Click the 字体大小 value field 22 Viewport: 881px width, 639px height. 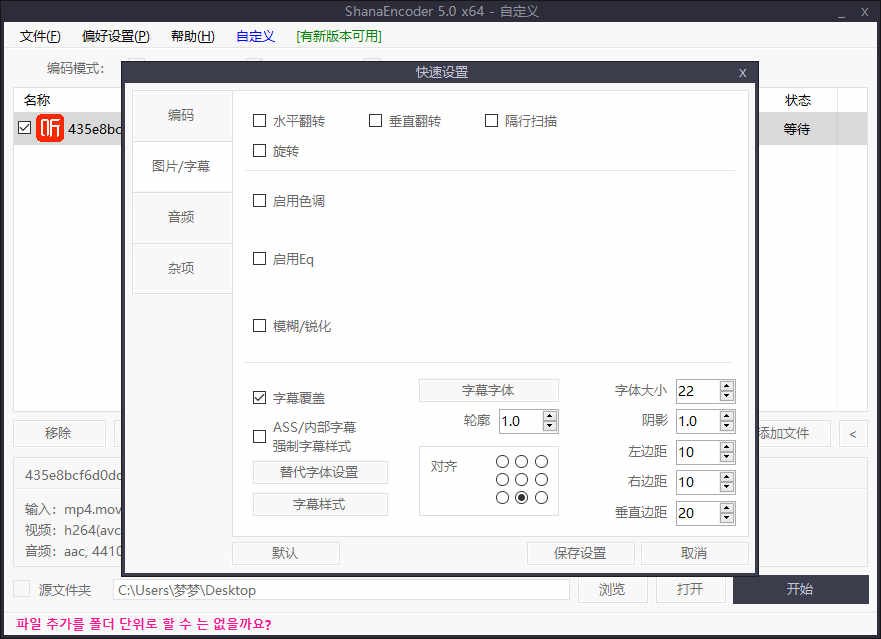[x=698, y=391]
